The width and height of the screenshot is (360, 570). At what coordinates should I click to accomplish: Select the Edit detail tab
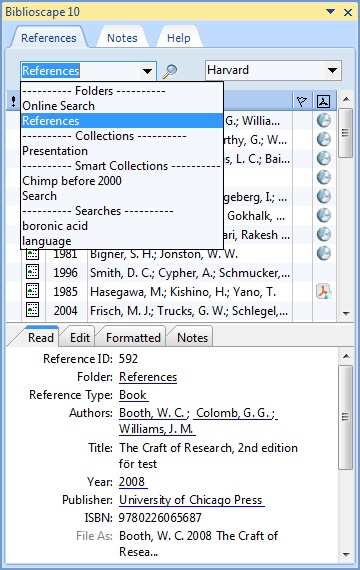pos(80,338)
